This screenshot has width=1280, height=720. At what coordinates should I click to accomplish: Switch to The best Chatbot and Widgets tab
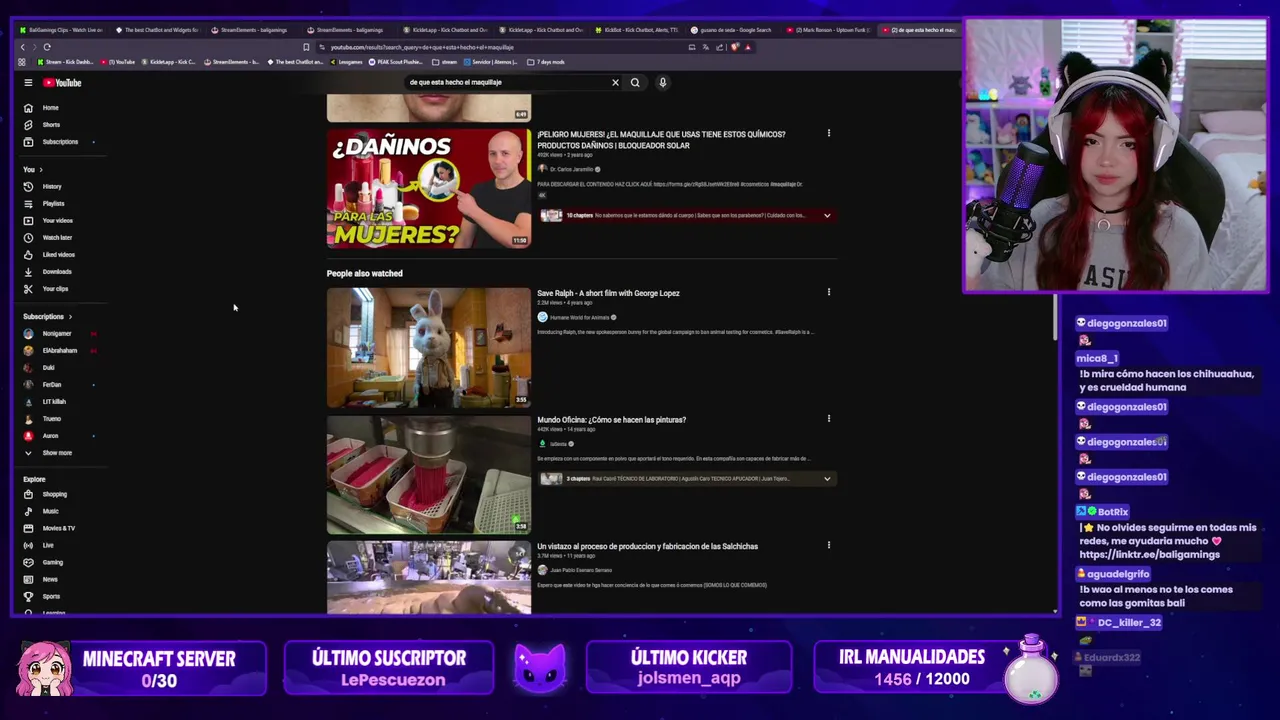point(157,30)
